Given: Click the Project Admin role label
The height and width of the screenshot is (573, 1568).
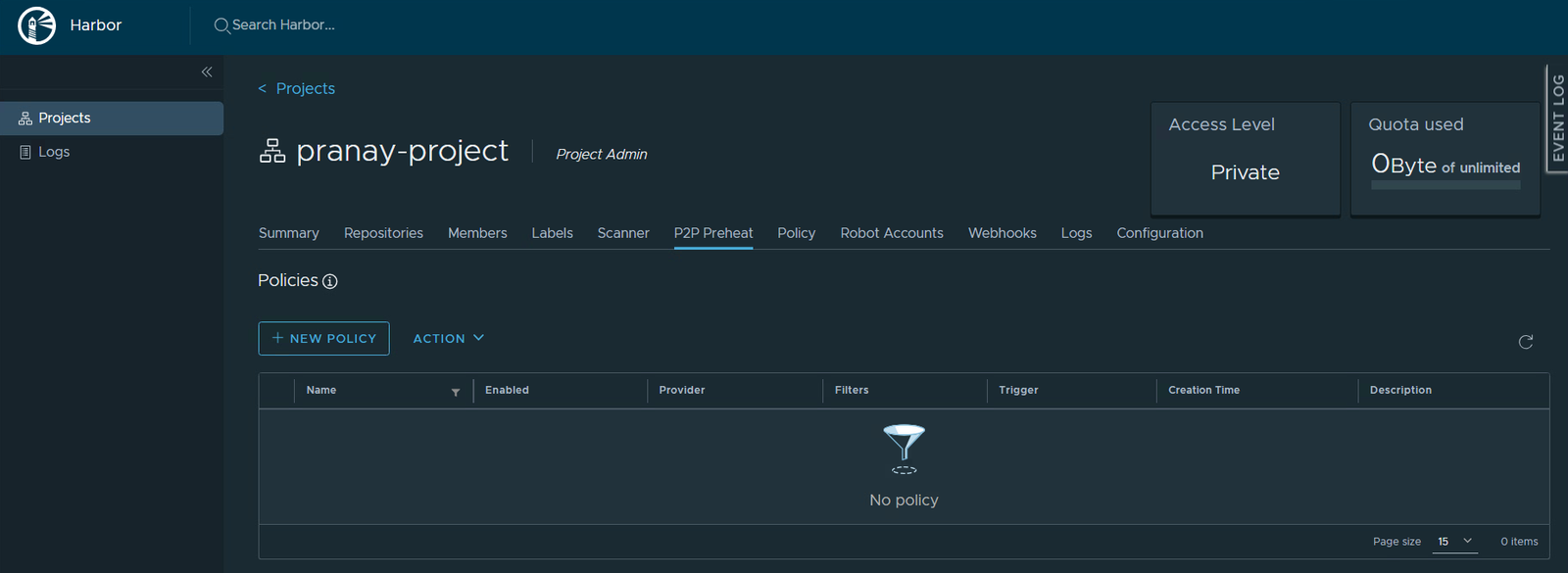Looking at the screenshot, I should 602,154.
